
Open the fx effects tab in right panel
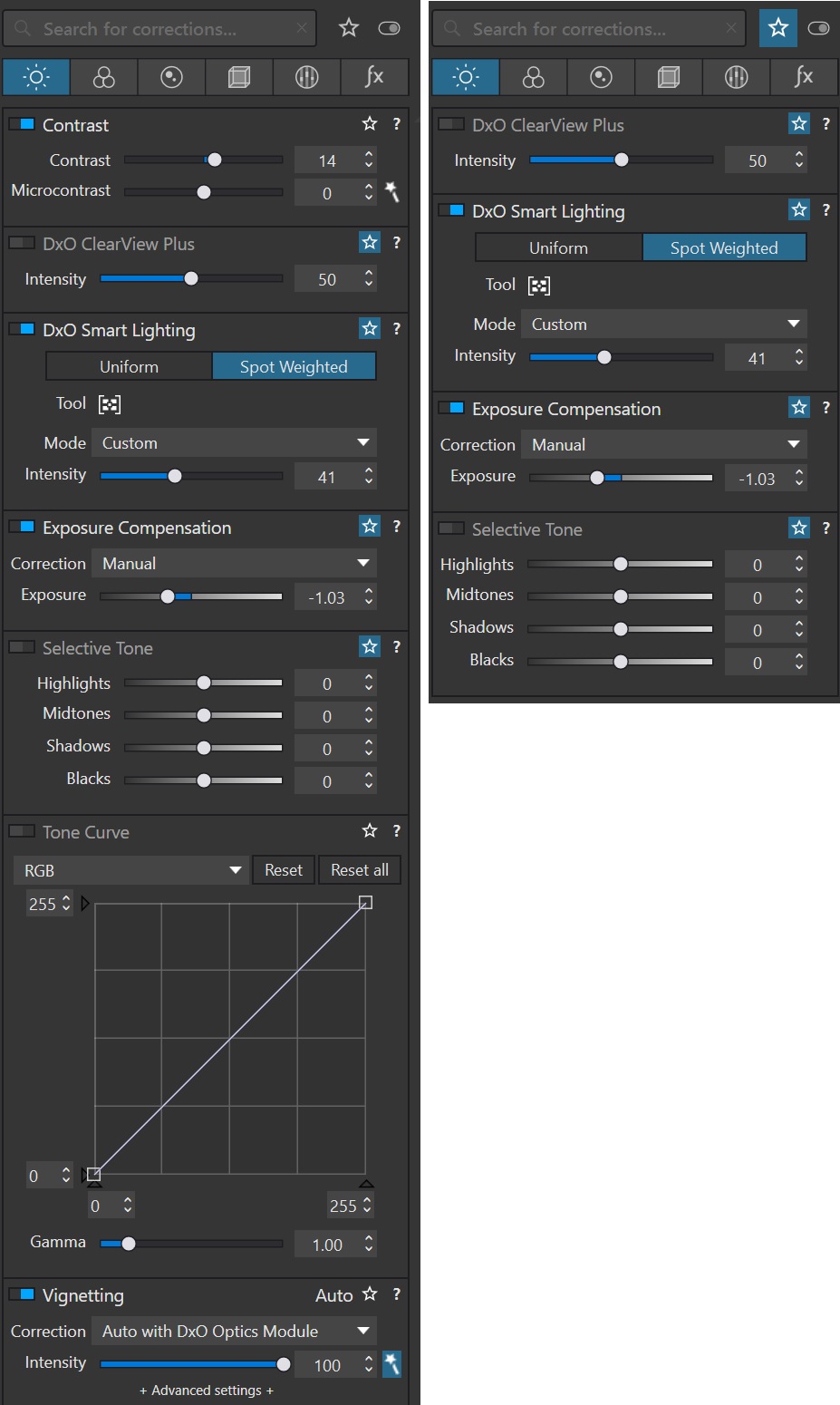[x=804, y=78]
